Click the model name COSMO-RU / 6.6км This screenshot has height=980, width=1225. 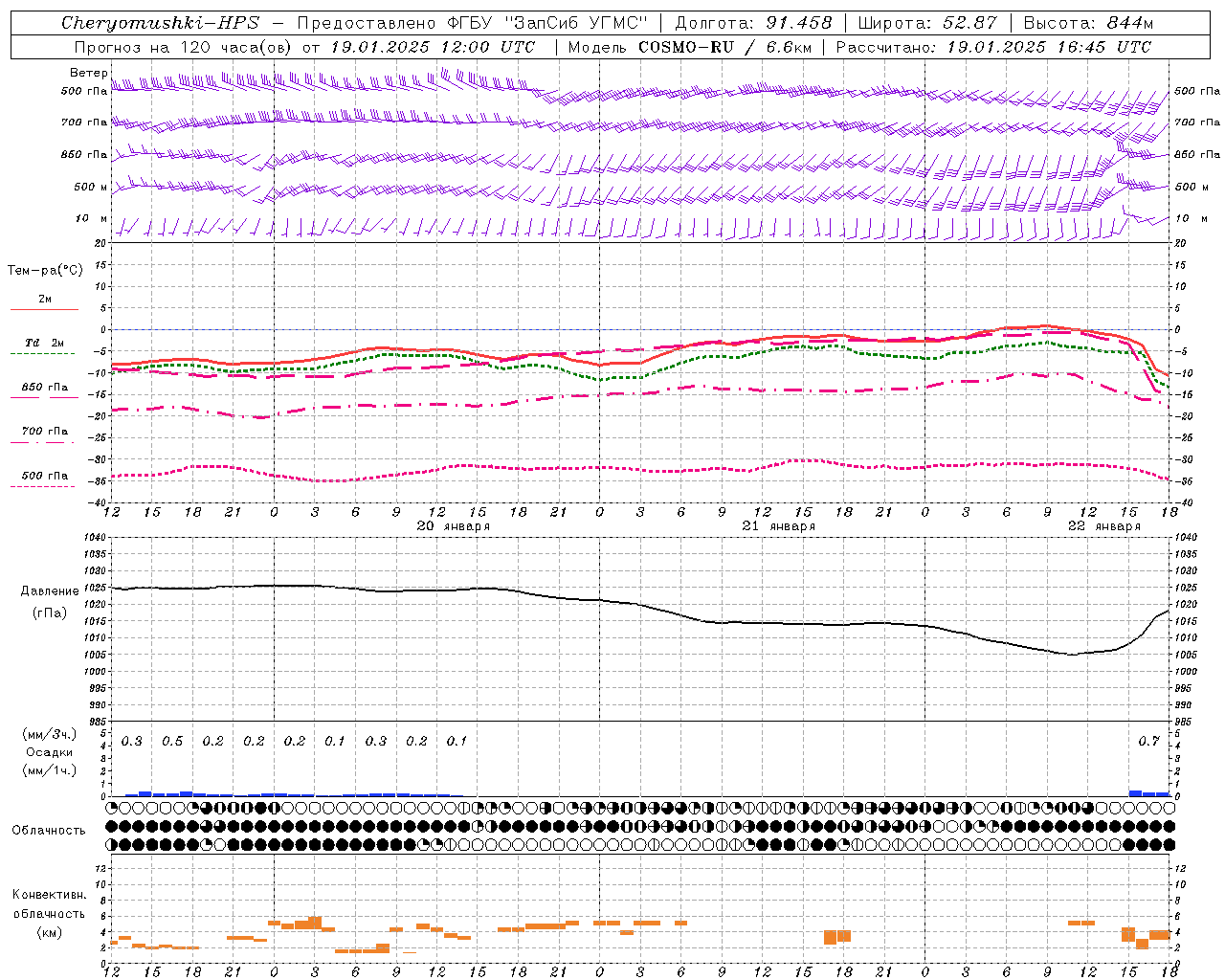pyautogui.click(x=724, y=47)
